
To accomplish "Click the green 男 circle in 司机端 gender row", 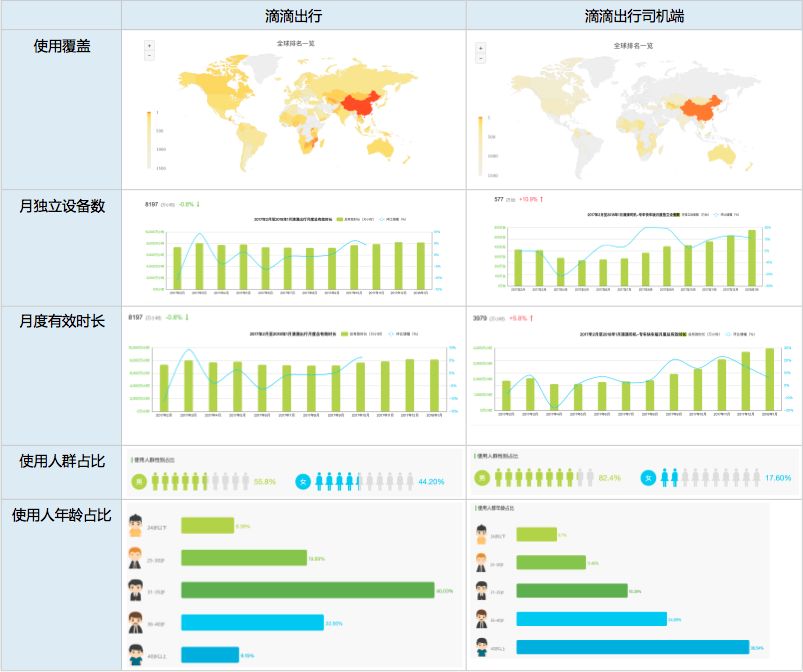I will [481, 478].
